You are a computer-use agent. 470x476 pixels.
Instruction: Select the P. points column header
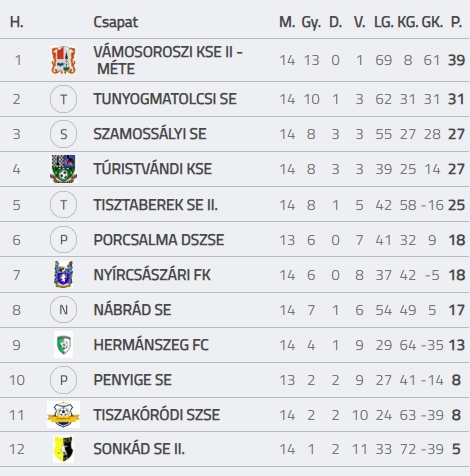[x=456, y=22]
